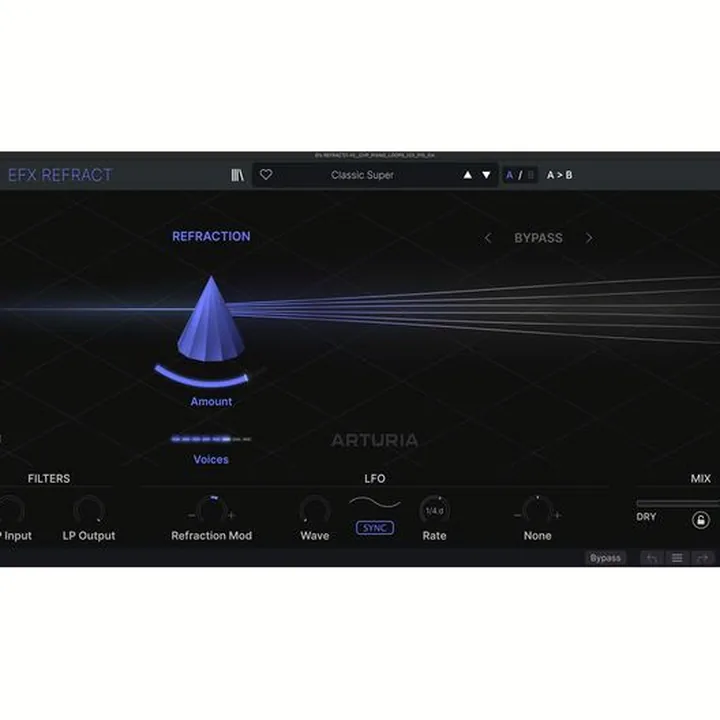Switch to preset slot B
Screen dimensions: 720x720
click(531, 175)
